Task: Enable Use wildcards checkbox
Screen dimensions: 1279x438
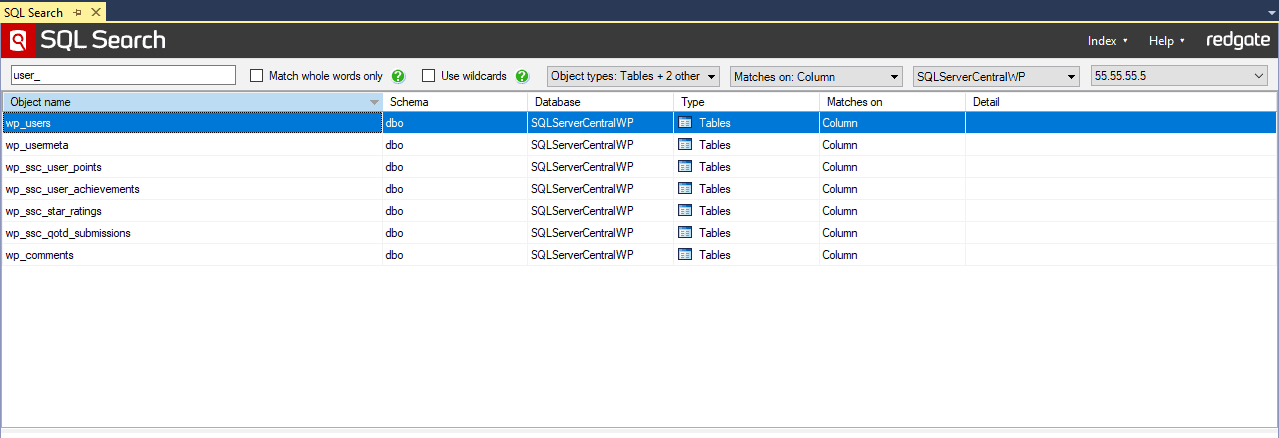Action: [x=428, y=76]
